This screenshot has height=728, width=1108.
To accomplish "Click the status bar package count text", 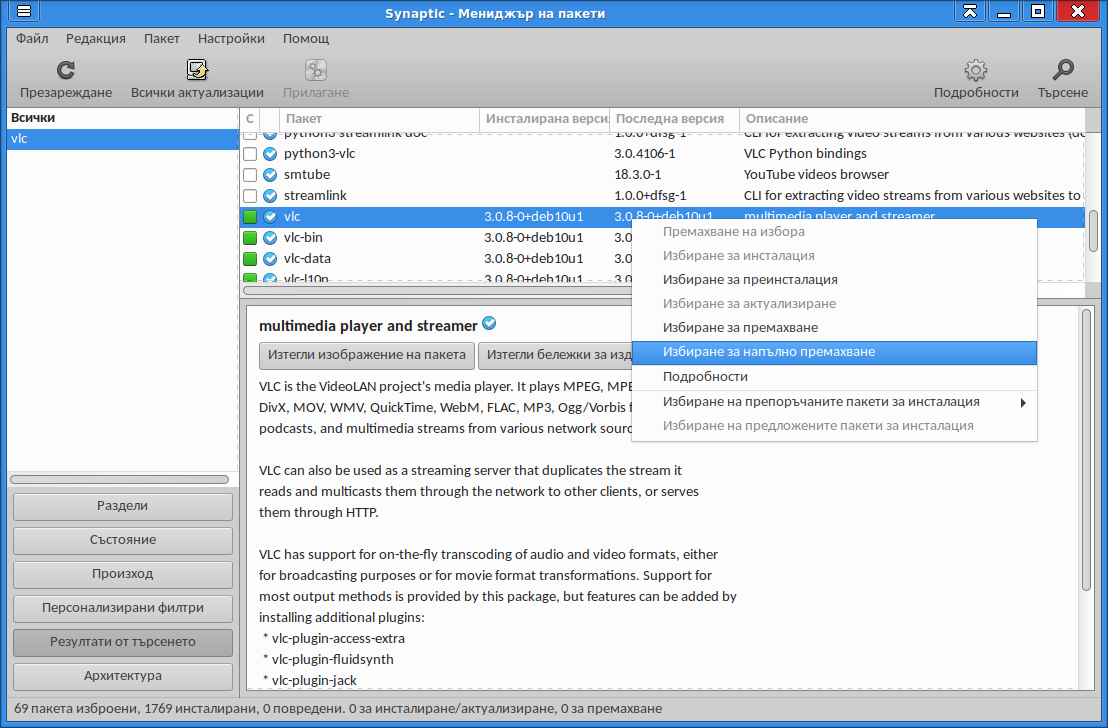I will click(338, 708).
